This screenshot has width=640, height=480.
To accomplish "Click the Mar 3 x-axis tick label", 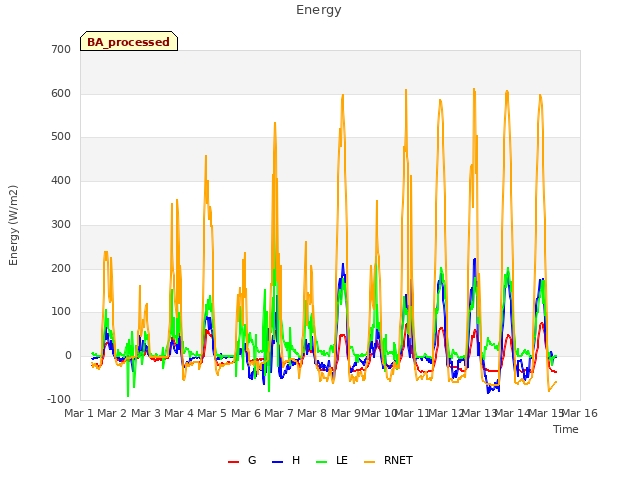I will (146, 413).
